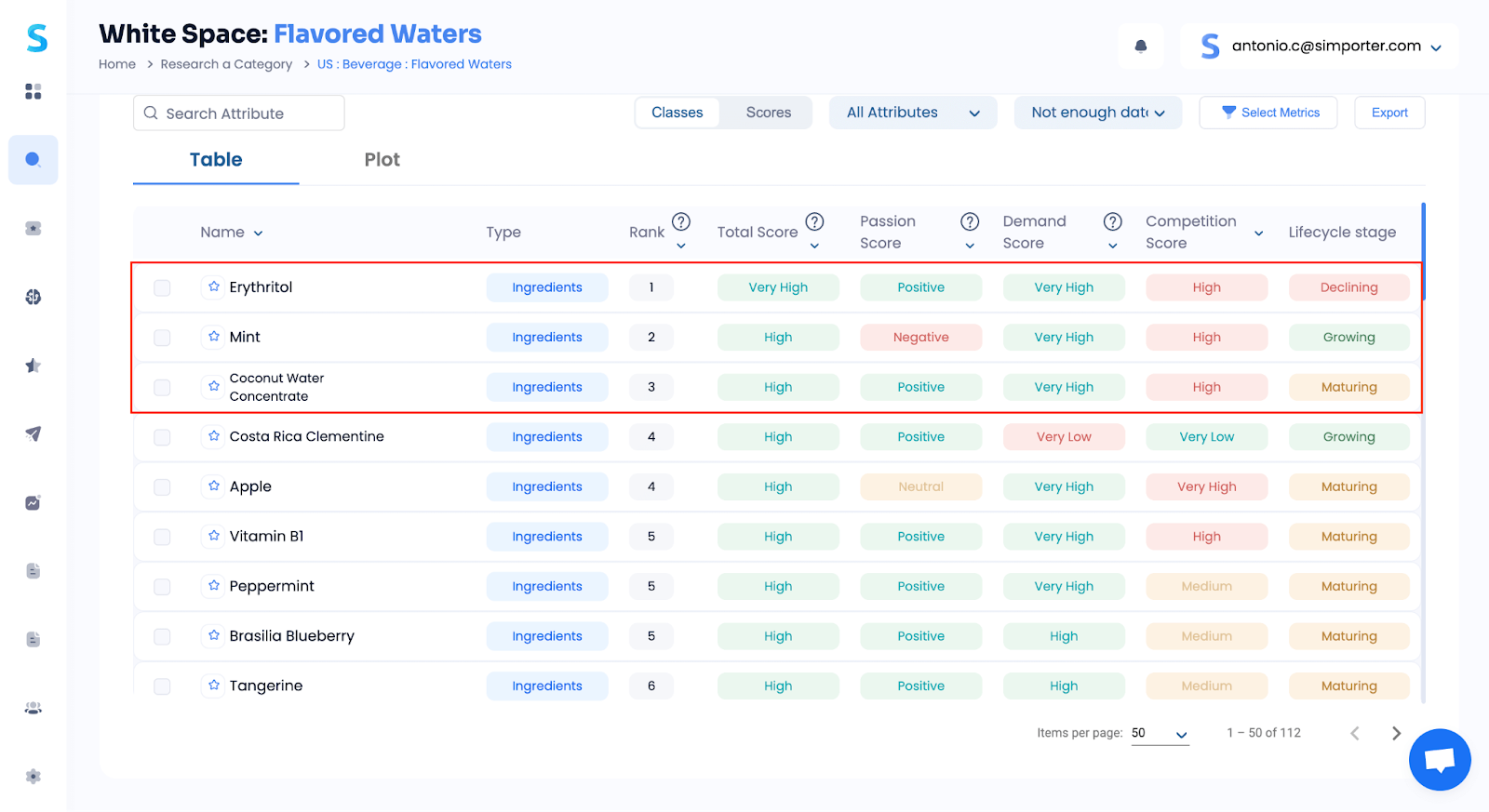Open the All Attributes dropdown
Viewport: 1489px width, 812px height.
coord(913,113)
